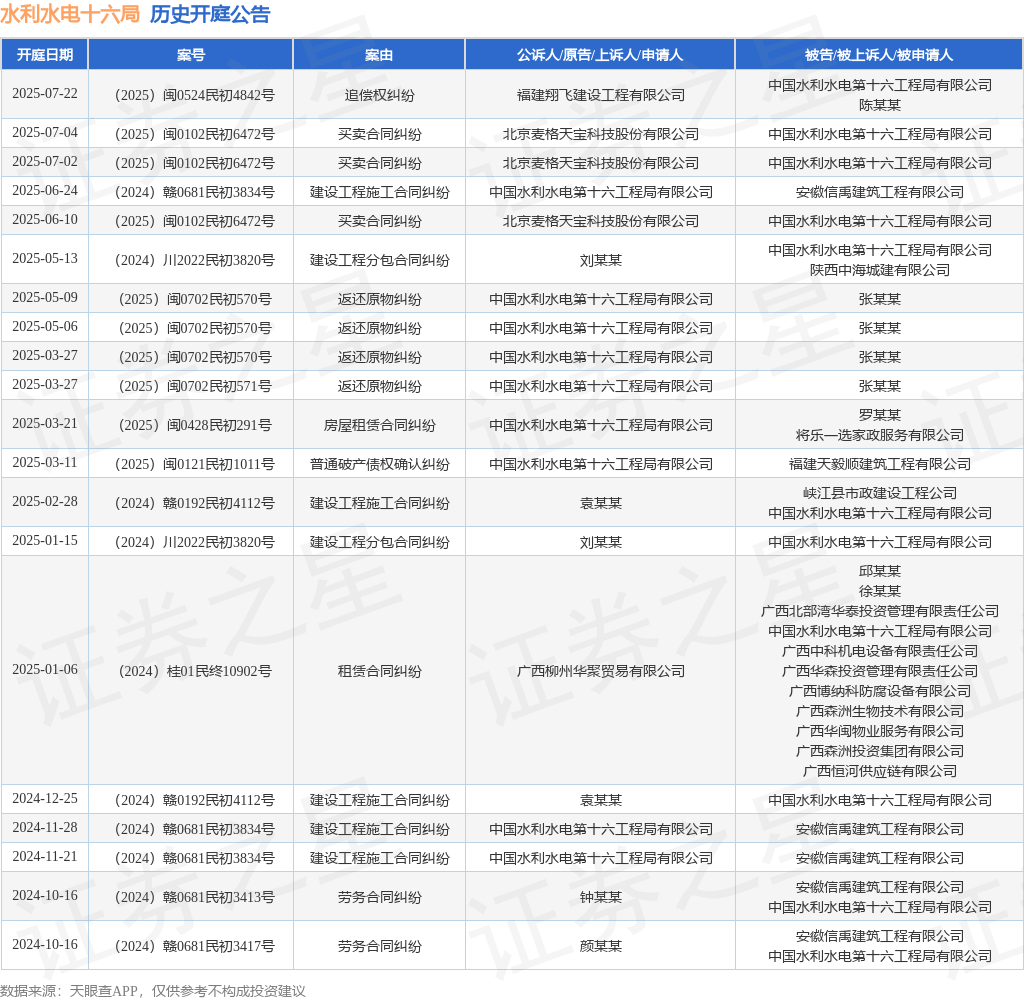Click case number 赣0681民初3417号
1024x1000 pixels.
pos(195,946)
